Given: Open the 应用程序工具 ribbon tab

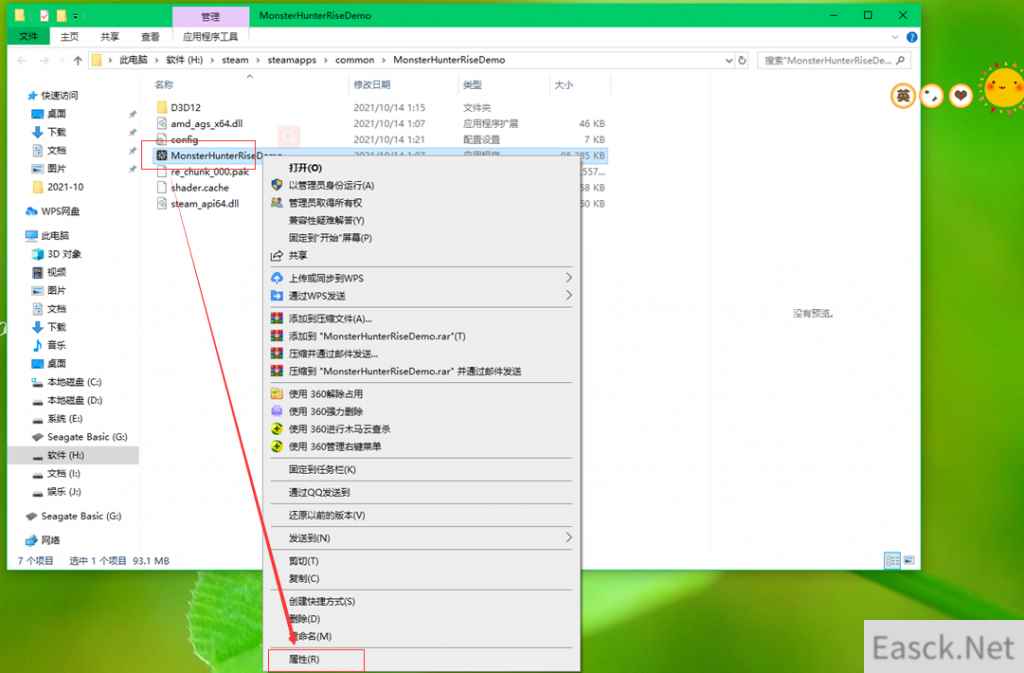Looking at the screenshot, I should pyautogui.click(x=210, y=37).
